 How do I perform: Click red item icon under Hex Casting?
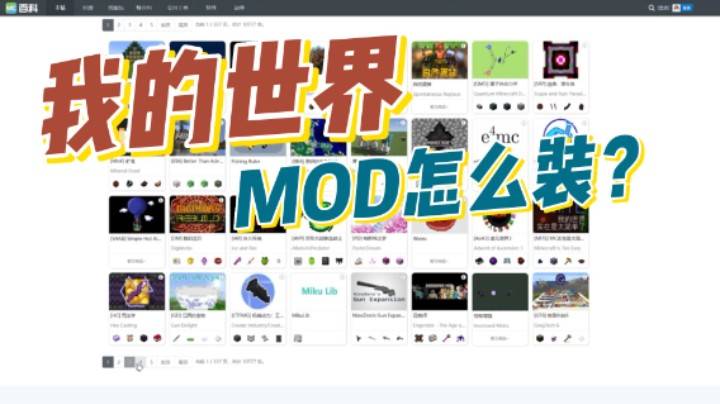[x=158, y=338]
